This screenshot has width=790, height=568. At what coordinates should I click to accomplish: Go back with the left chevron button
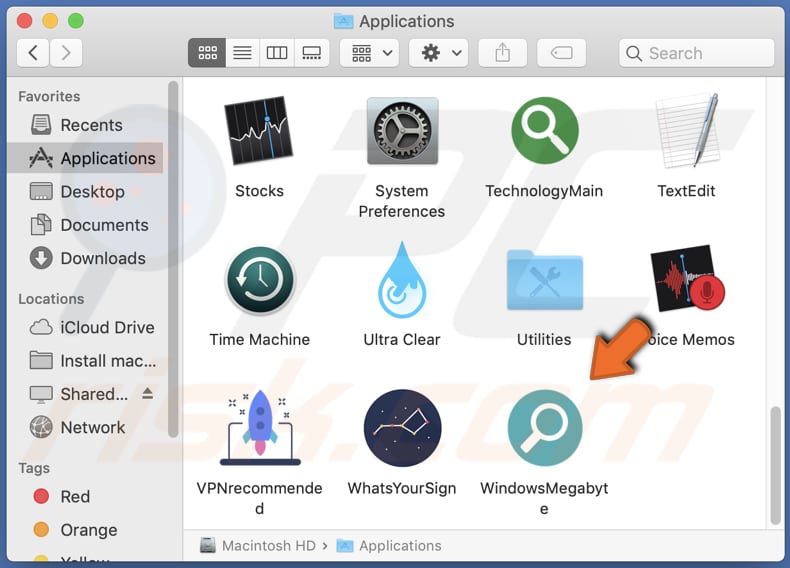click(33, 52)
